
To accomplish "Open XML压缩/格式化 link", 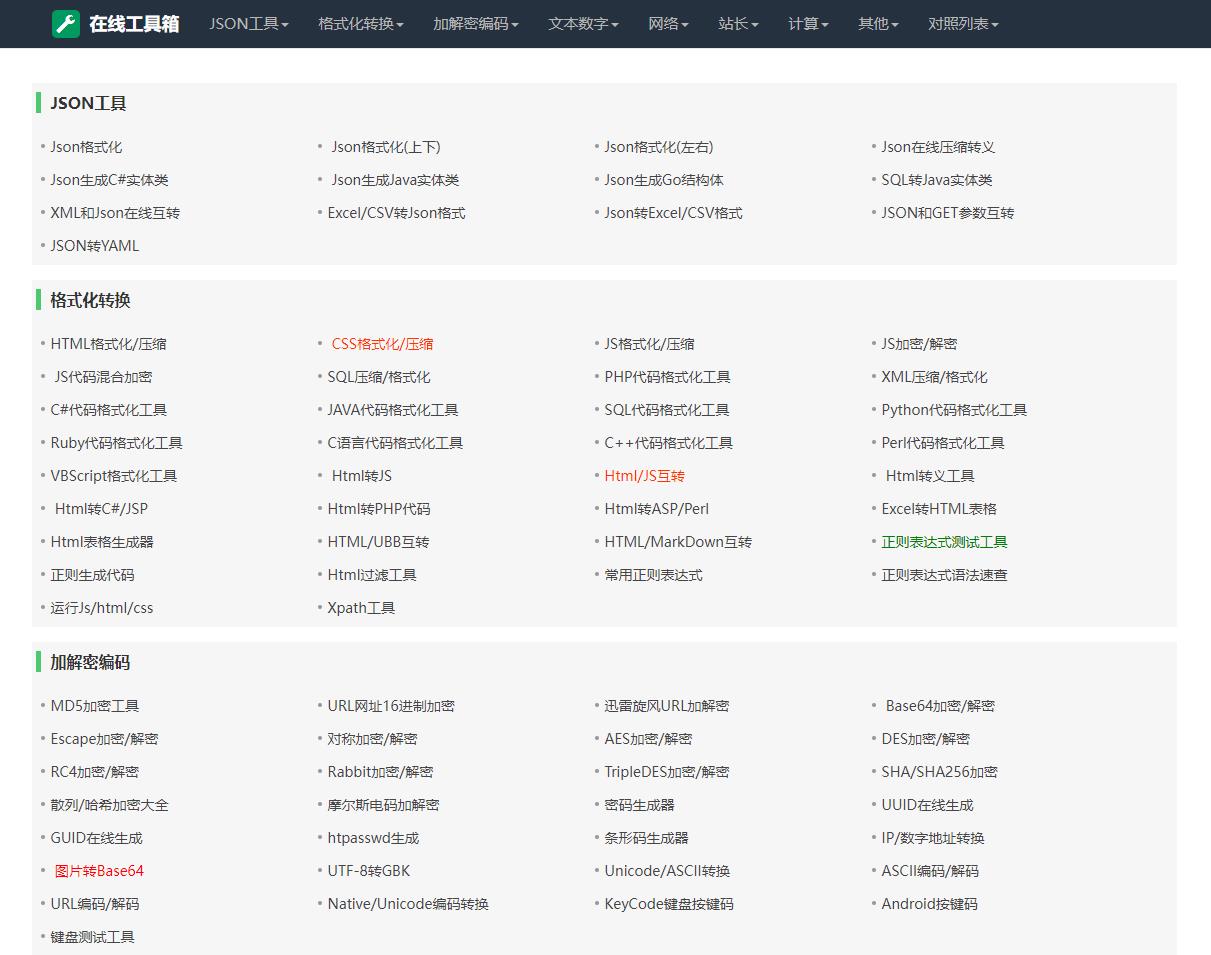I will click(934, 377).
